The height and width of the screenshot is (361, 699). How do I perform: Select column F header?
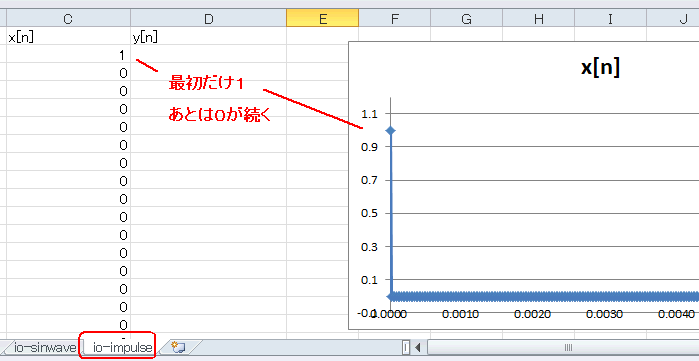(x=395, y=19)
